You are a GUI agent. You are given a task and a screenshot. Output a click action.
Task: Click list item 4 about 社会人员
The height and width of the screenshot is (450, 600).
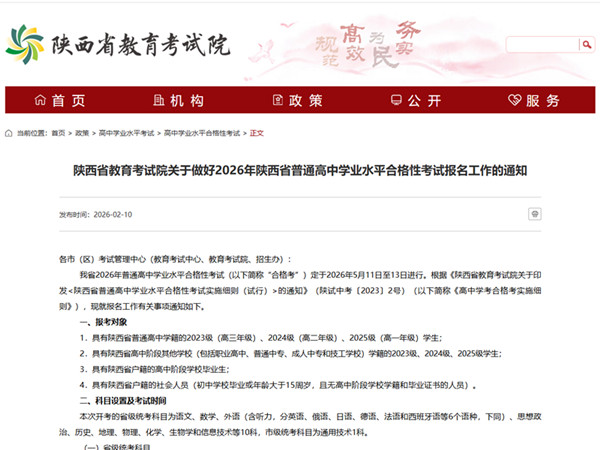pos(278,385)
